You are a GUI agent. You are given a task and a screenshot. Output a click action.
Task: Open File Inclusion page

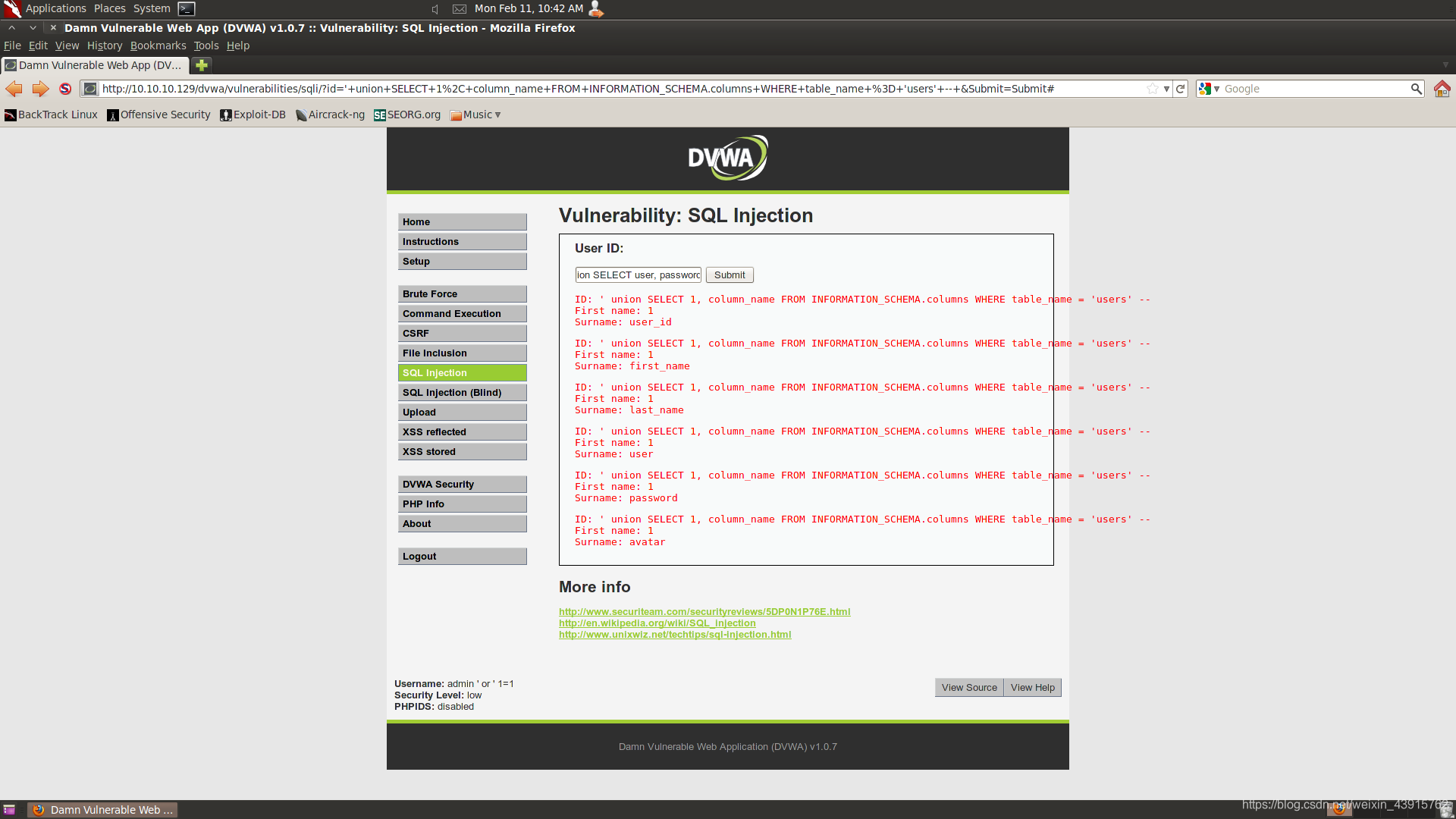pos(463,353)
